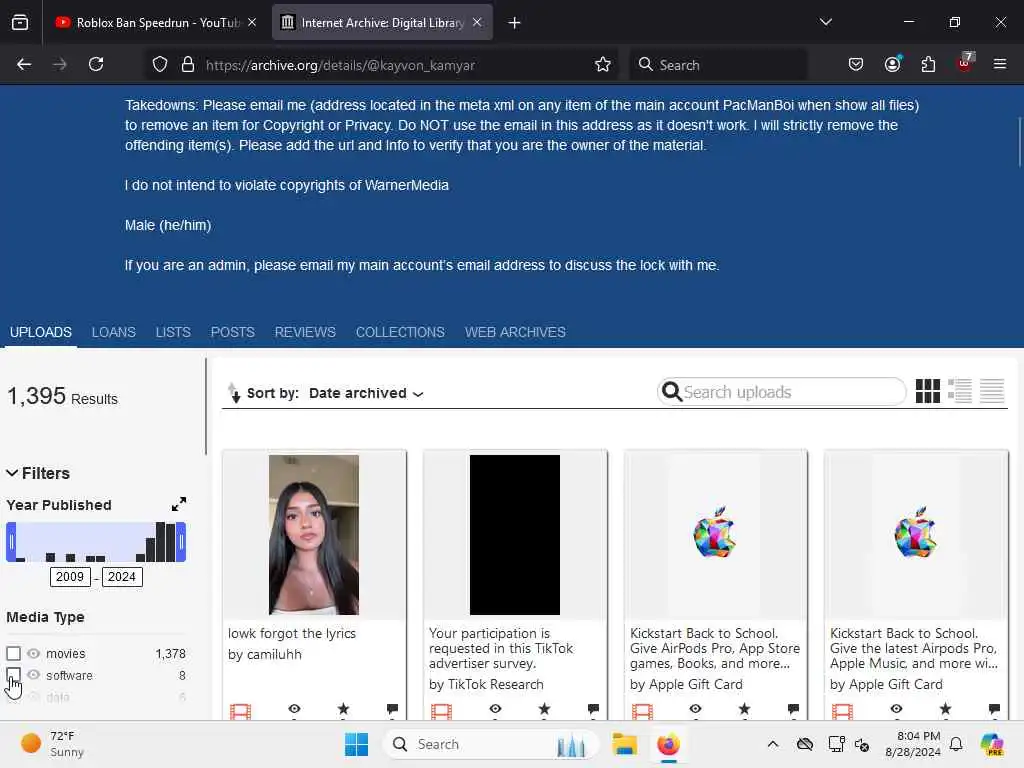Select the LISTS tab
Screen dimensions: 1024x768
(173, 332)
